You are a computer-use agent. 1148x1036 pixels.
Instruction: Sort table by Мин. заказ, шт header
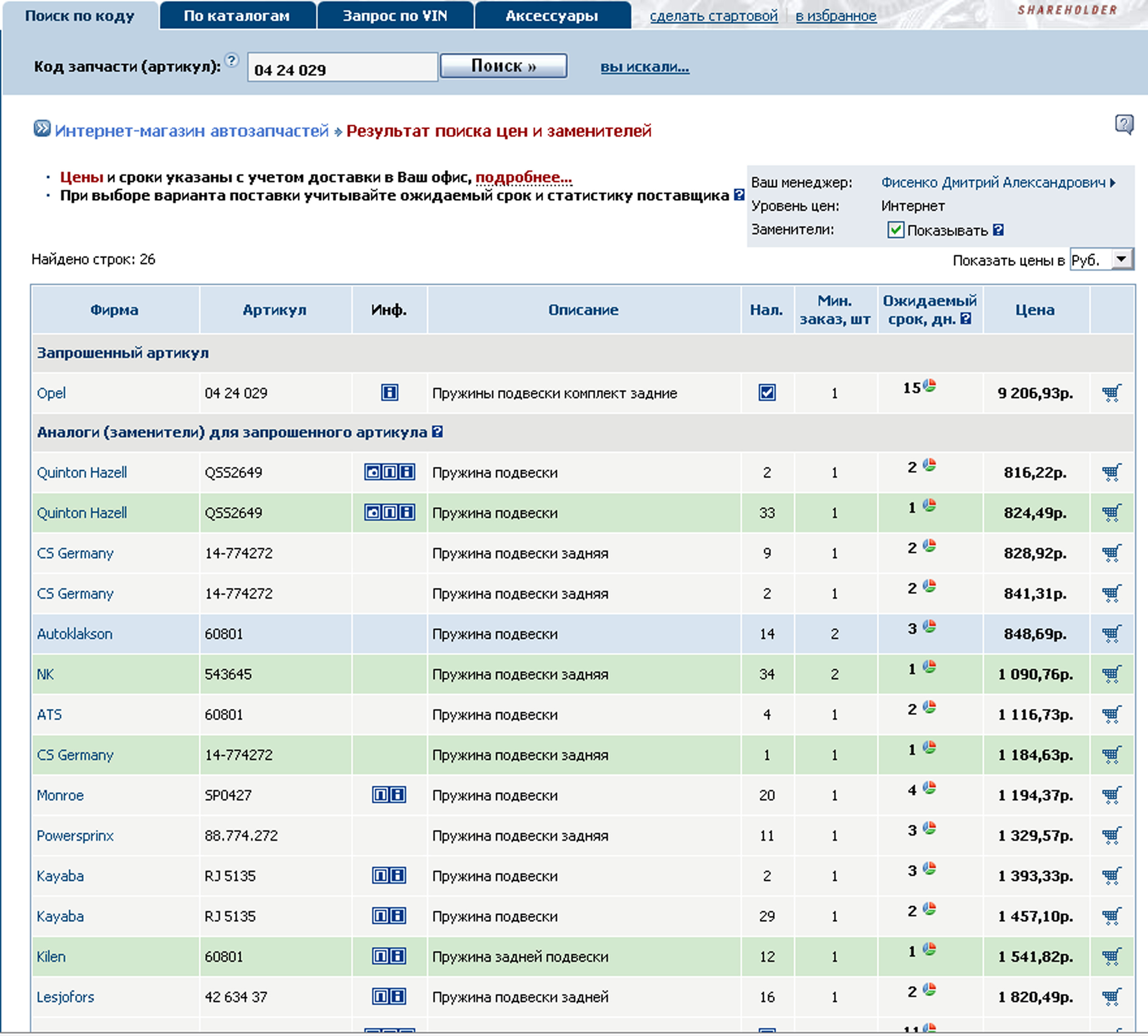tap(835, 310)
